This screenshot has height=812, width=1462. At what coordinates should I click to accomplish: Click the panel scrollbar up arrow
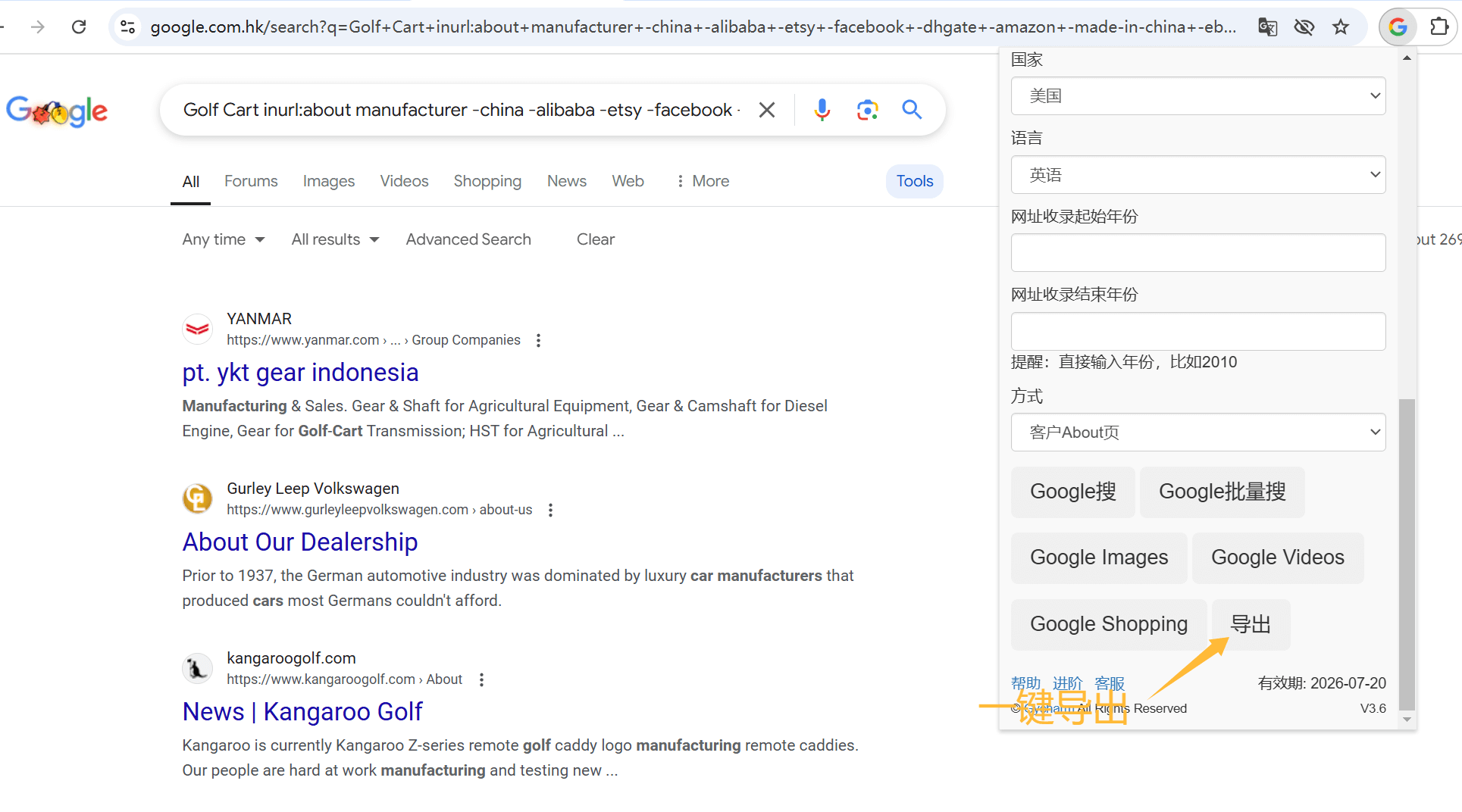point(1407,58)
